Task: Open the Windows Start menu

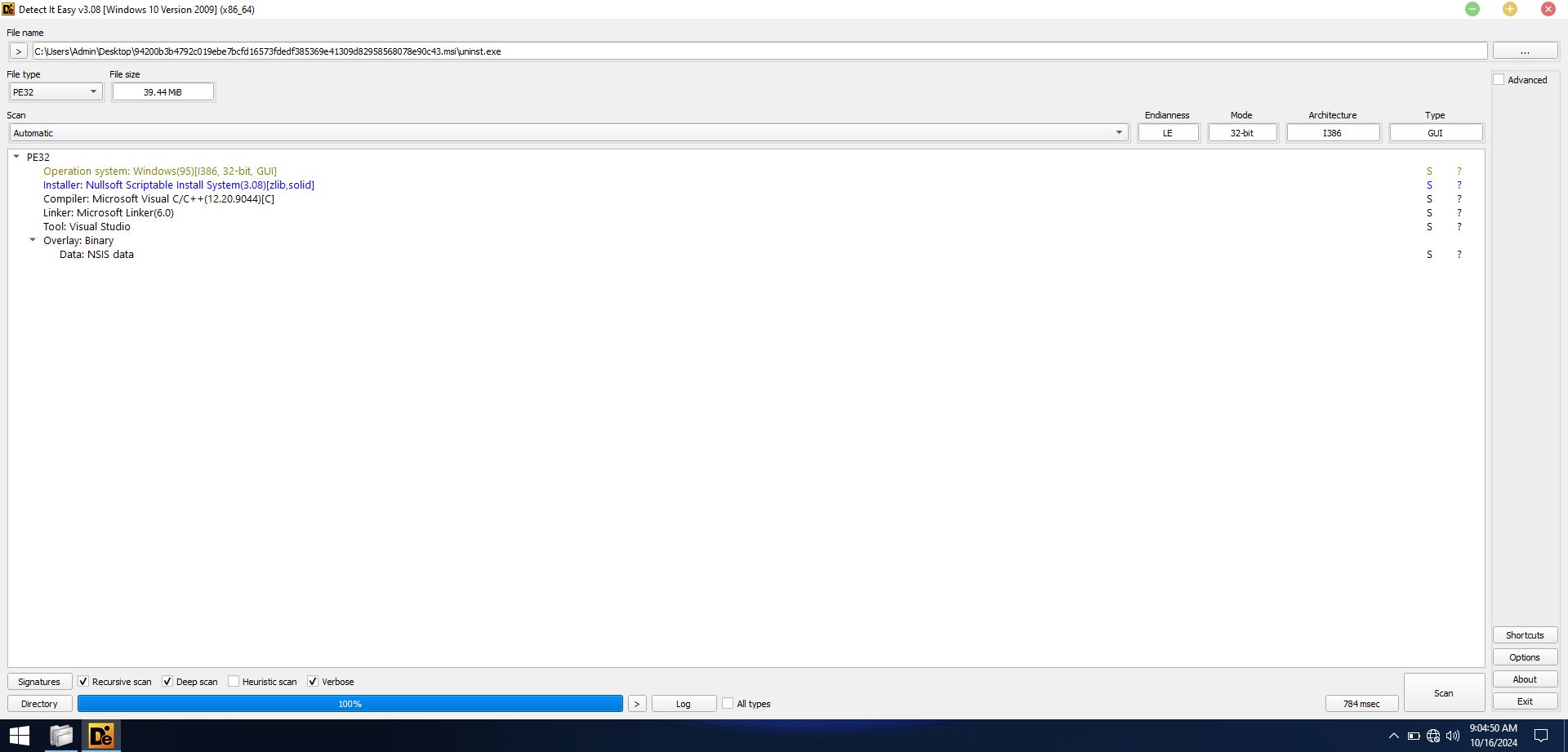Action: point(20,736)
